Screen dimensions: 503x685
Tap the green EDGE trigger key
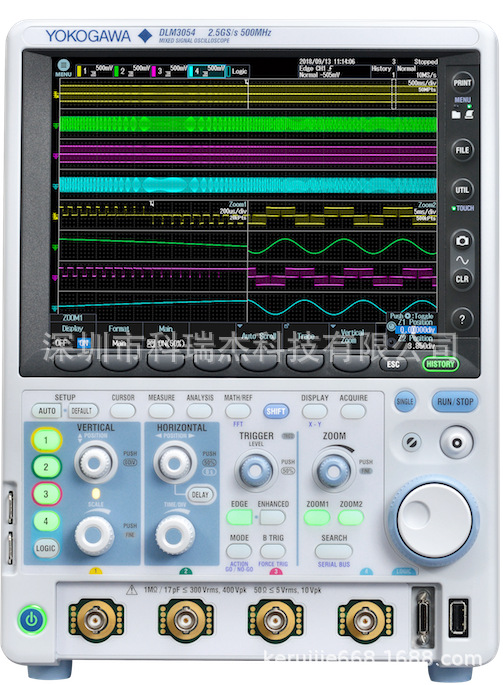click(x=239, y=518)
